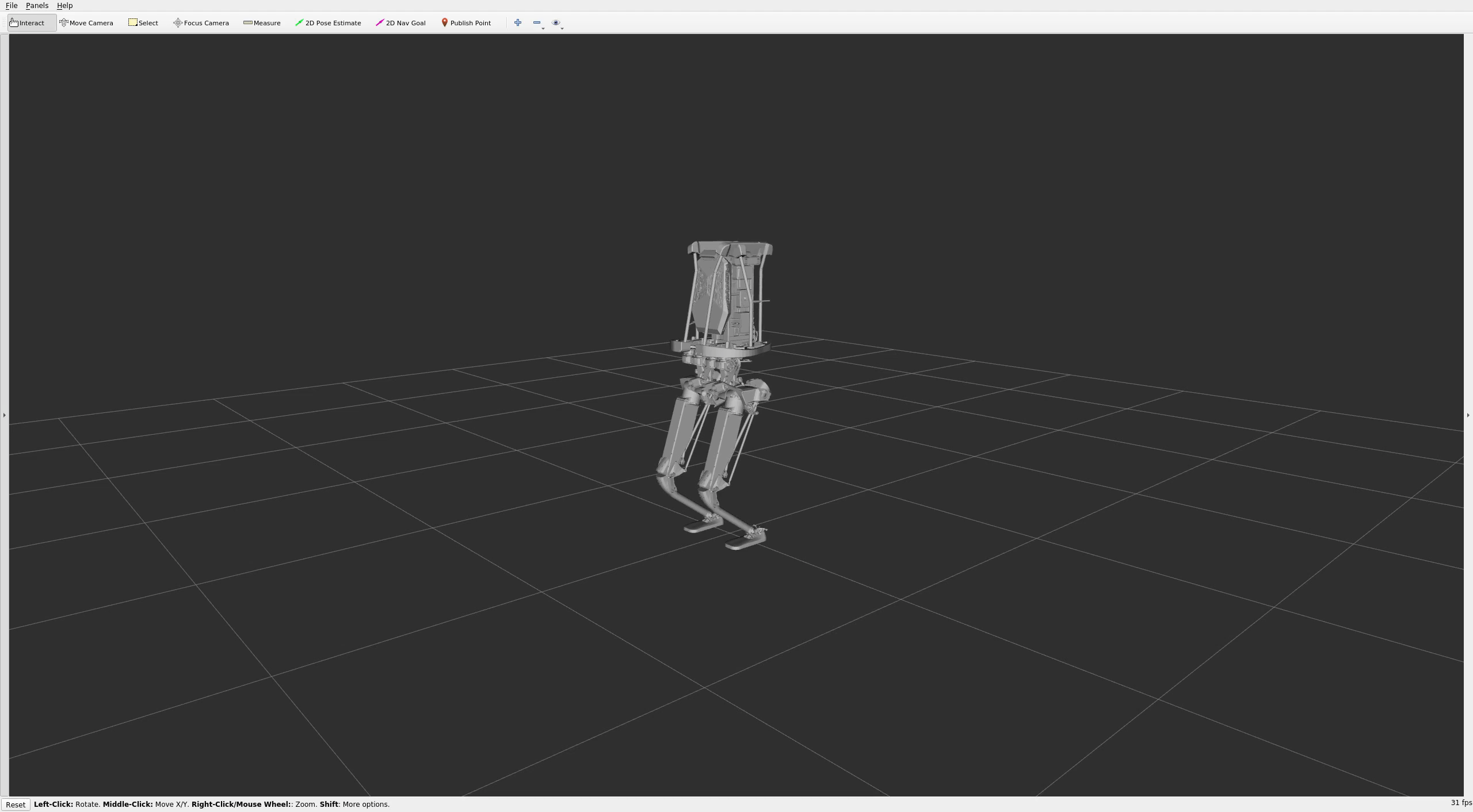Open the Help menu
The width and height of the screenshot is (1473, 812).
tap(64, 6)
